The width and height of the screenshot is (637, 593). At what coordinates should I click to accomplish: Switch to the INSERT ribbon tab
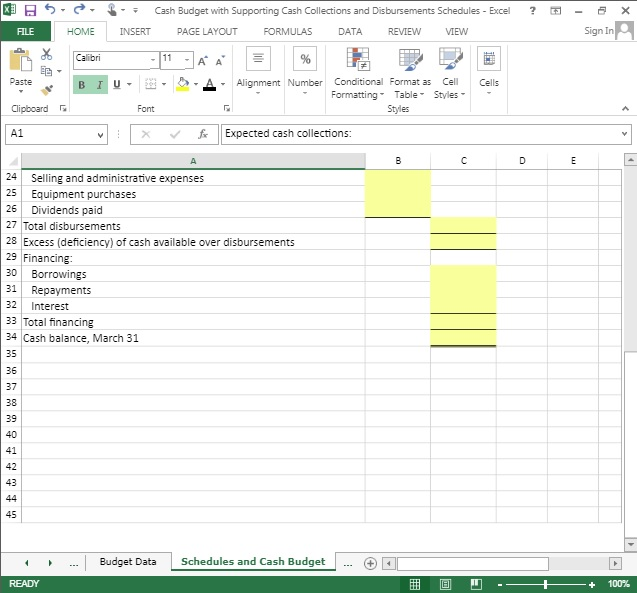135,32
